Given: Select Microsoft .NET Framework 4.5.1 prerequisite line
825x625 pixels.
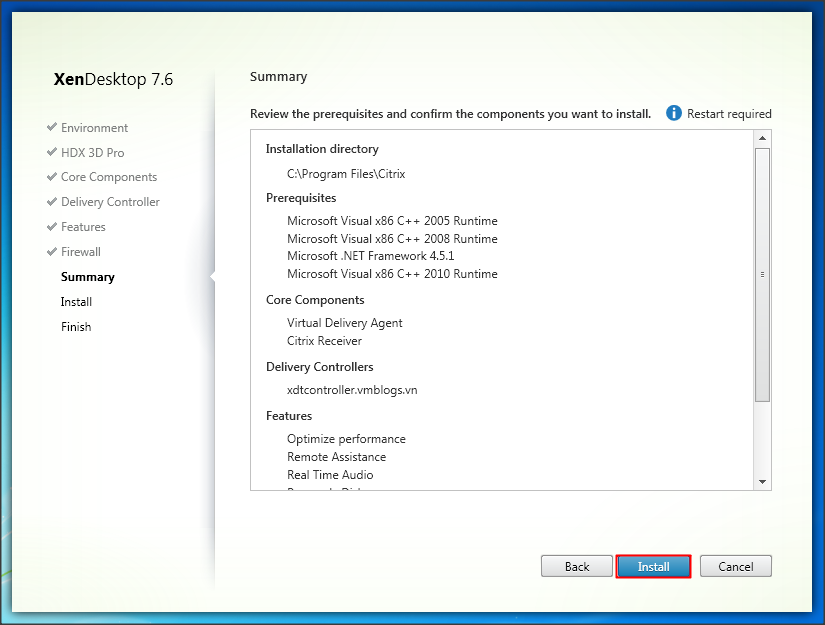Looking at the screenshot, I should [370, 256].
